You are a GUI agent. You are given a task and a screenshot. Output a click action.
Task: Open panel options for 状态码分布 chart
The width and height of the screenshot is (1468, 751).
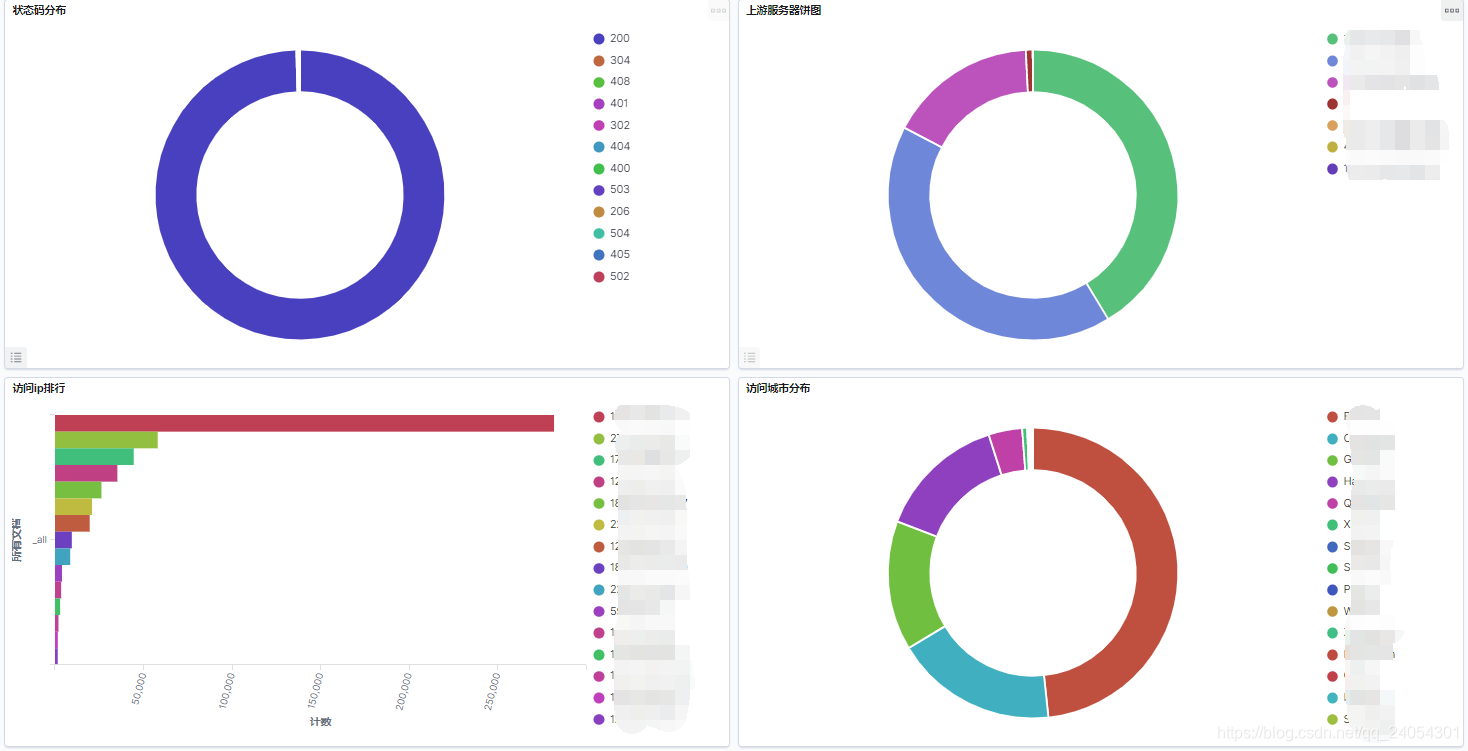tap(718, 11)
